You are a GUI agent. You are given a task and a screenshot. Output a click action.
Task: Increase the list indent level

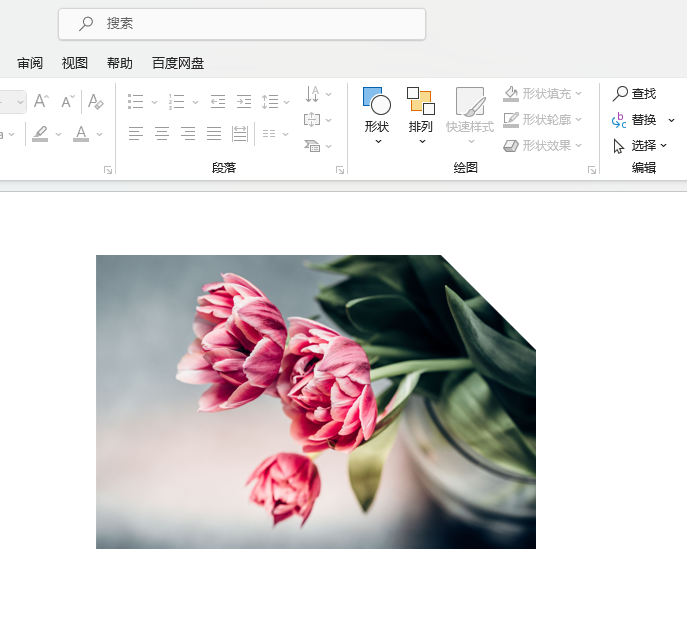tap(244, 102)
